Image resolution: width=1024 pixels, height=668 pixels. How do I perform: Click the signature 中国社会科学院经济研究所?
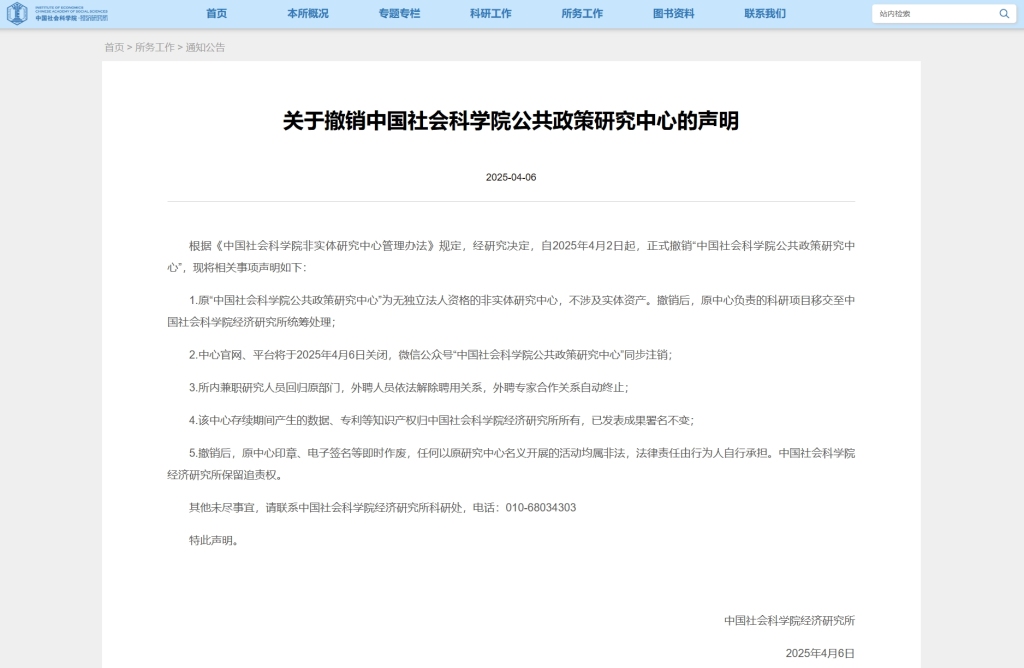(x=790, y=620)
